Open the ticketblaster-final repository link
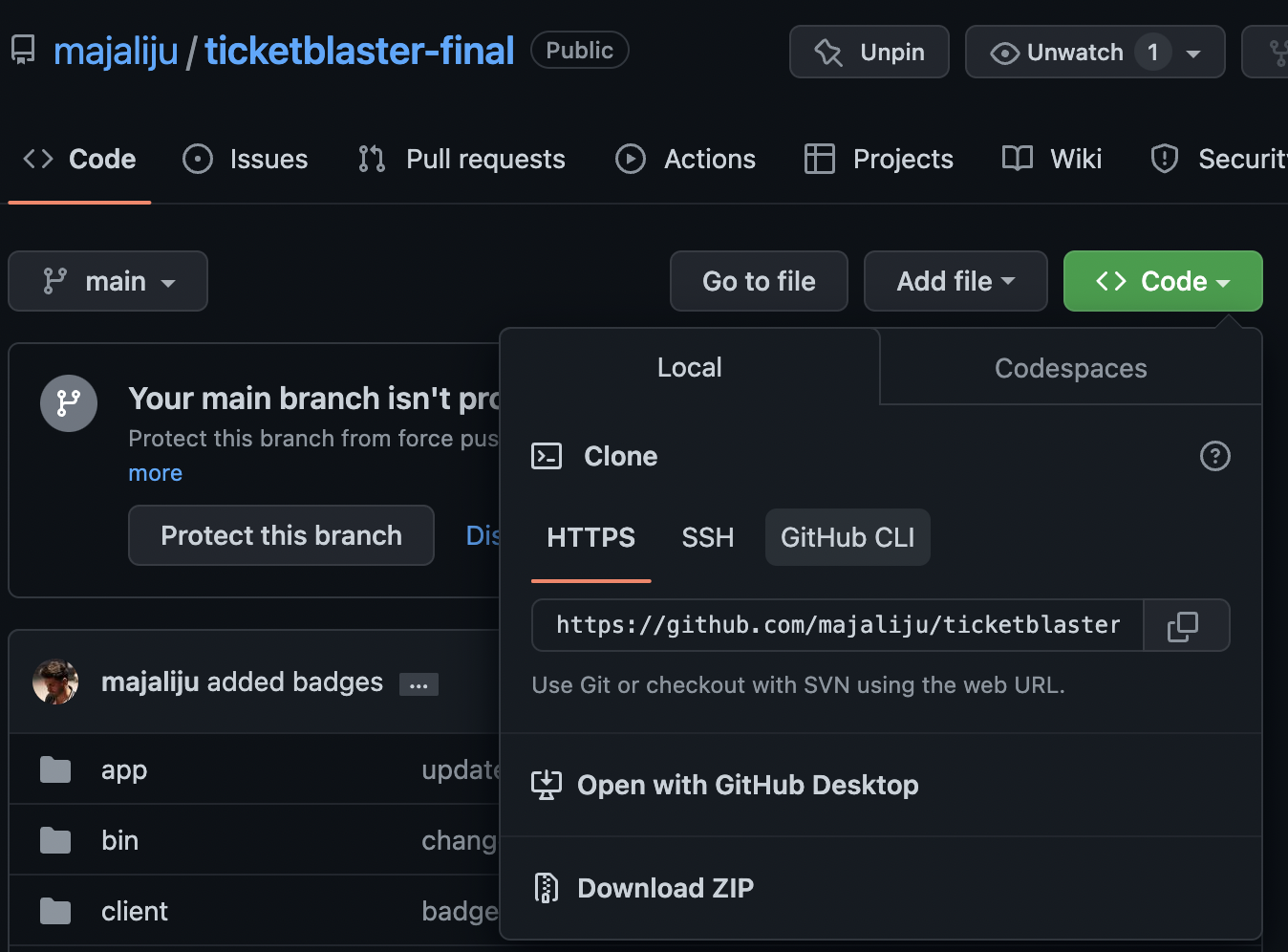Viewport: 1288px width, 952px height. point(359,51)
